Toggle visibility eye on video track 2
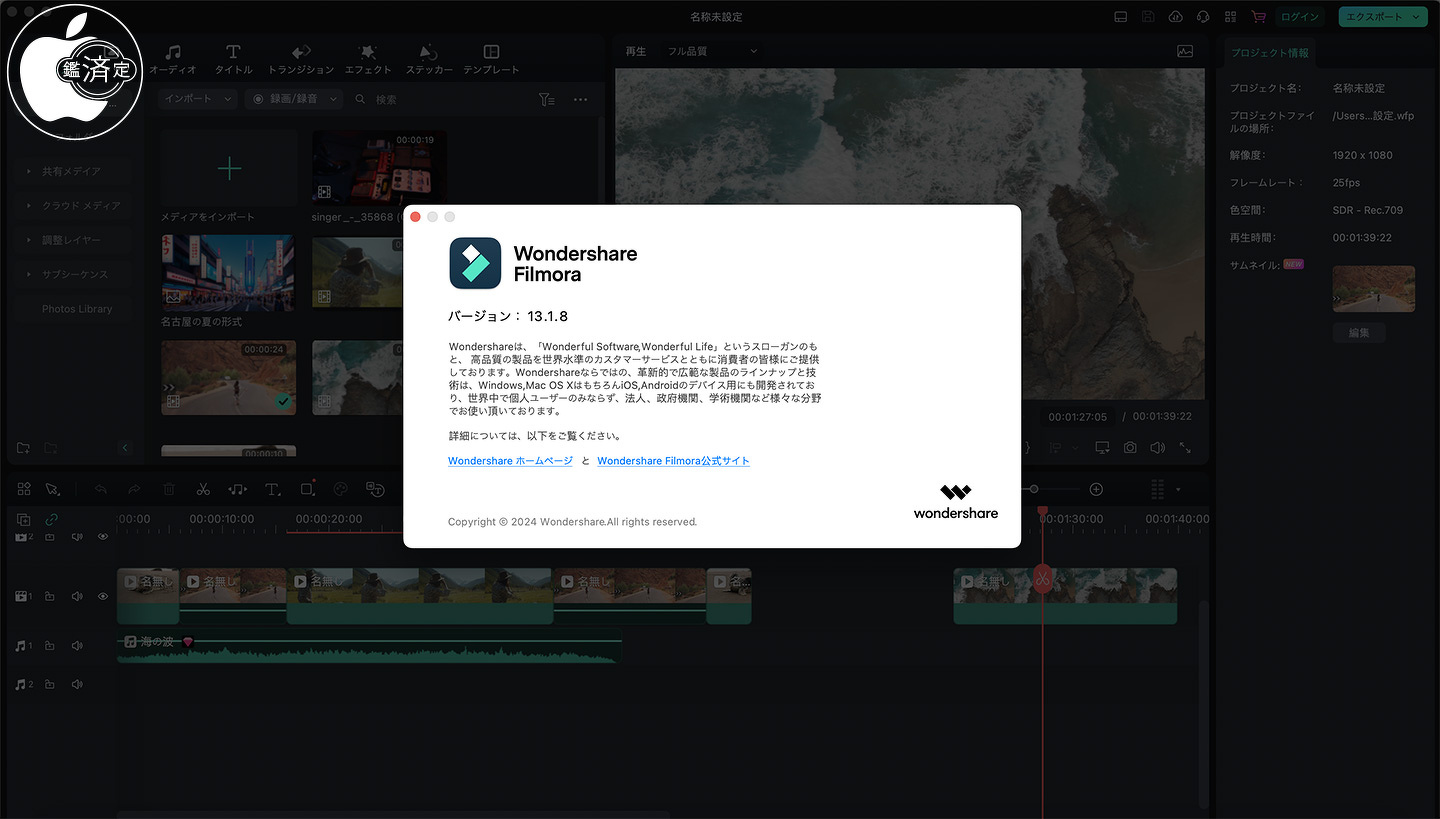Viewport: 1440px width, 819px height. 103,537
